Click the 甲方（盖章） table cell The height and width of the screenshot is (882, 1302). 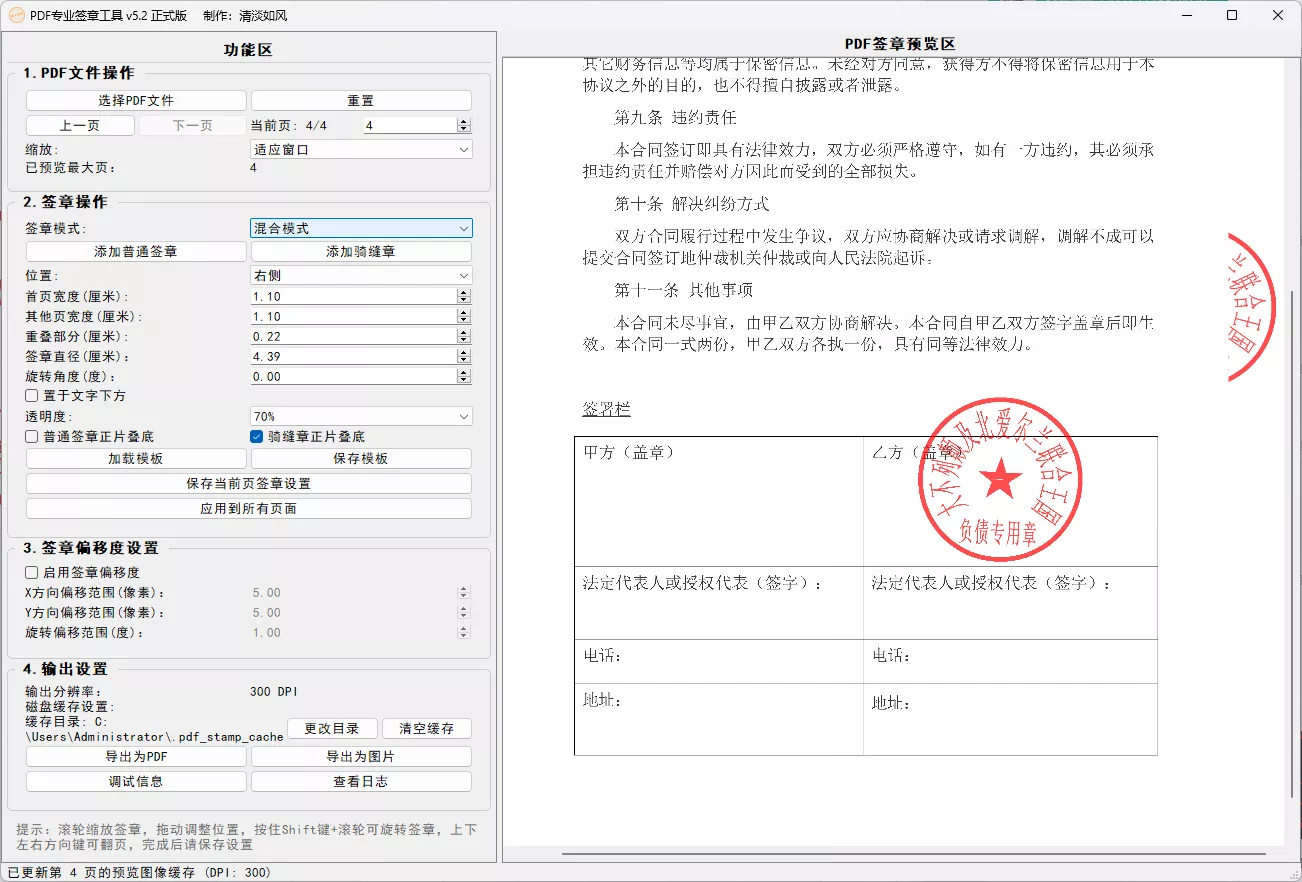click(x=719, y=501)
